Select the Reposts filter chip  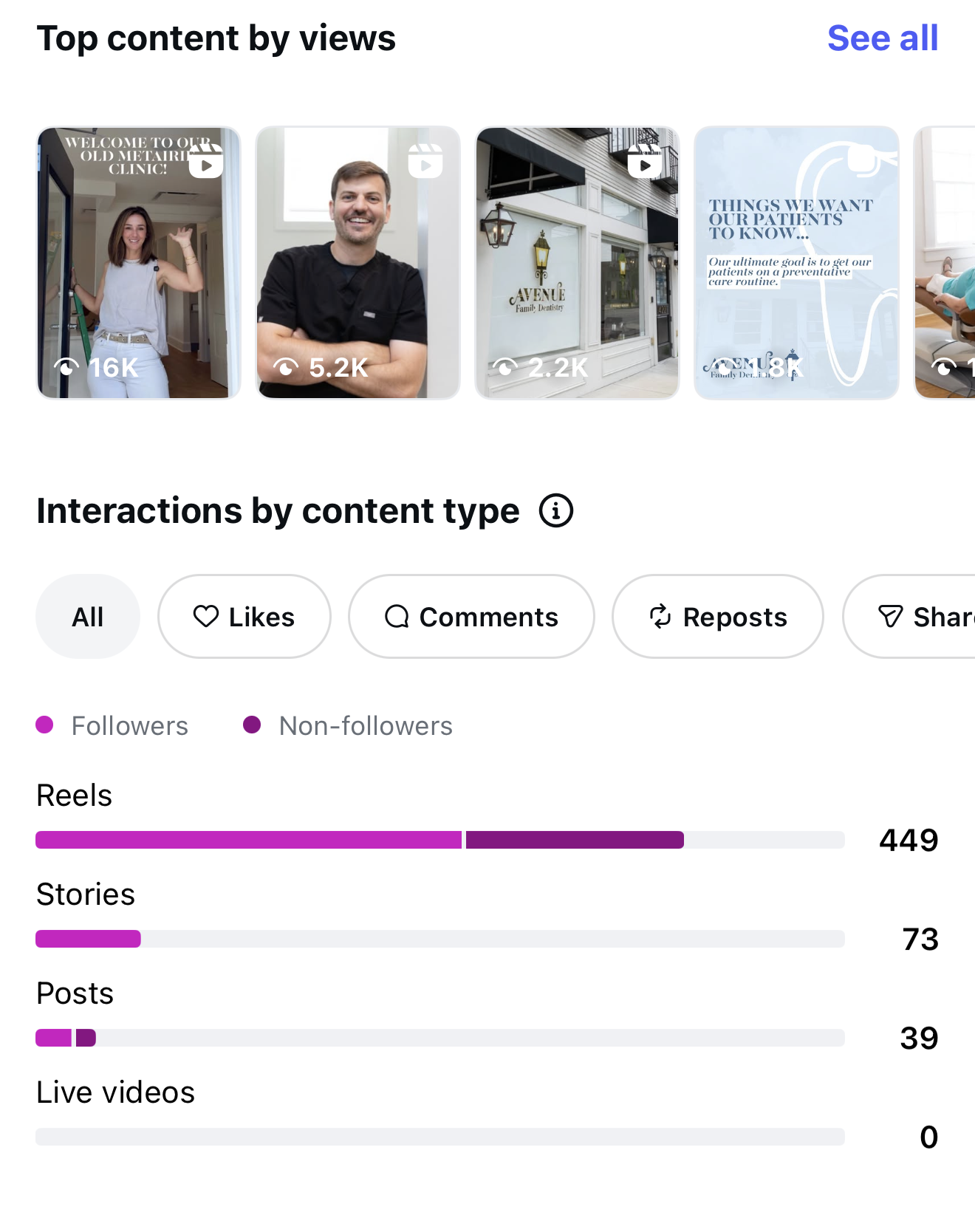(x=718, y=616)
